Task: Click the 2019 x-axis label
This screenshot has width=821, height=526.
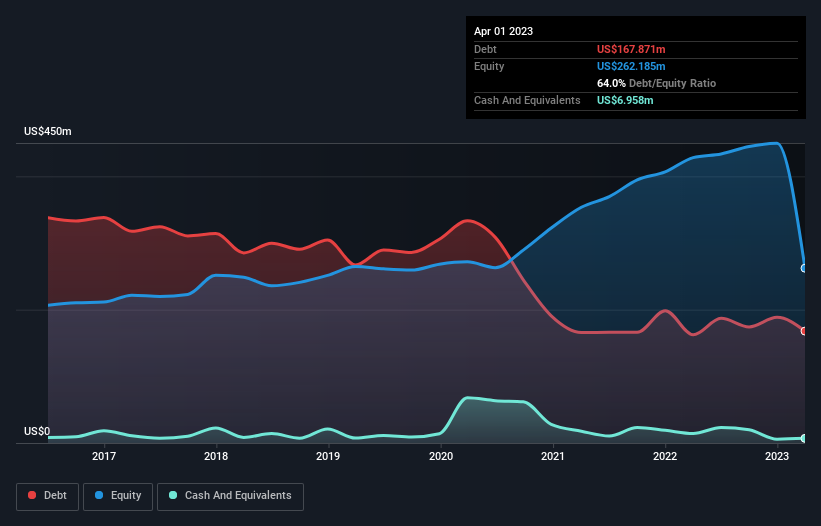Action: tap(328, 456)
